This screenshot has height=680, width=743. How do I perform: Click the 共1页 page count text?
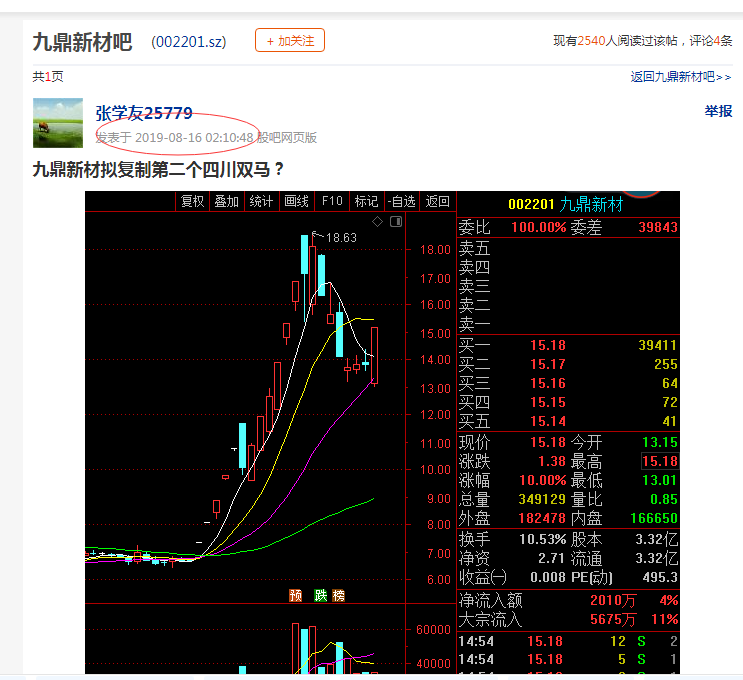tap(48, 76)
